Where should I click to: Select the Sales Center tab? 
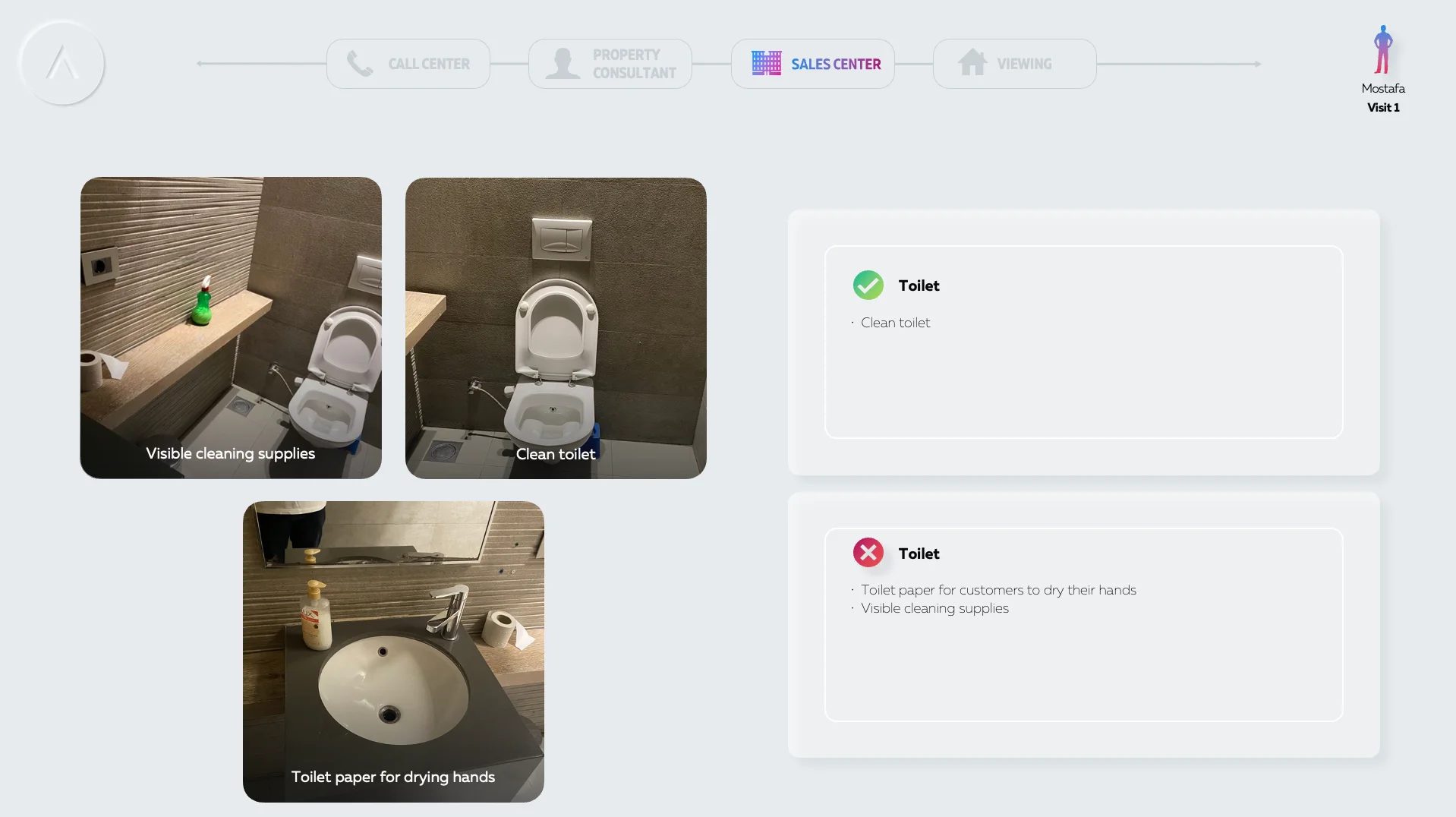point(813,64)
